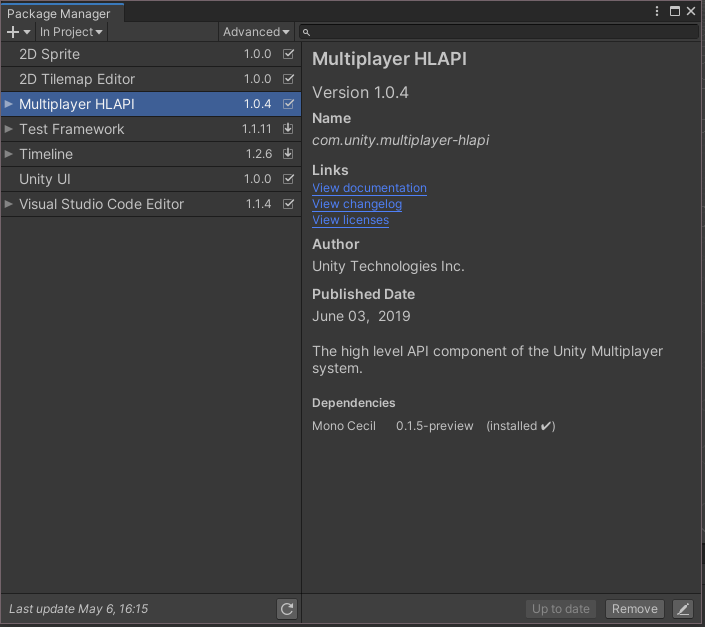This screenshot has width=705, height=627.
Task: Expand the Test Framework versions arrow
Action: pos(8,129)
